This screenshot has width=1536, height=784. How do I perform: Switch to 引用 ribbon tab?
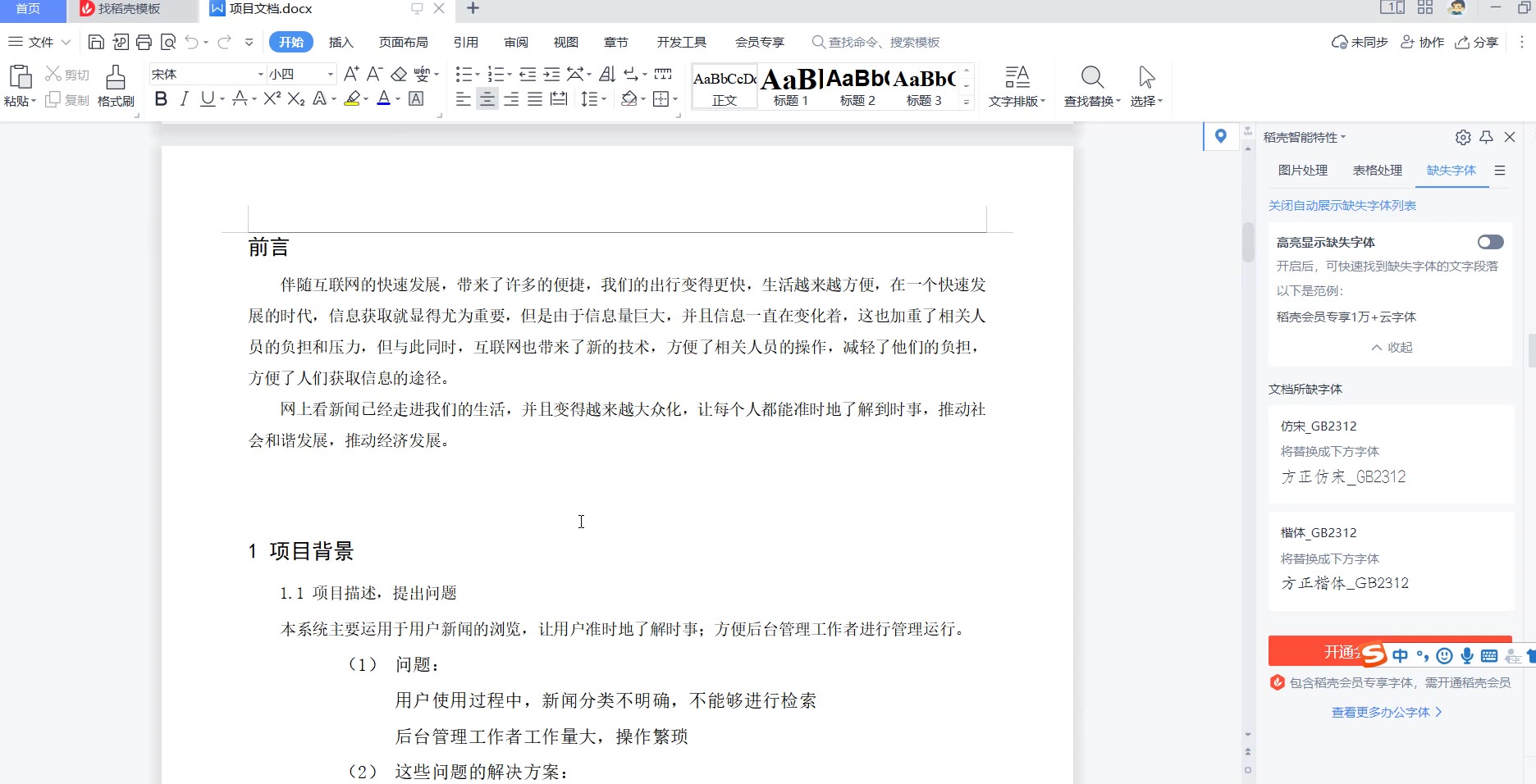pos(466,42)
